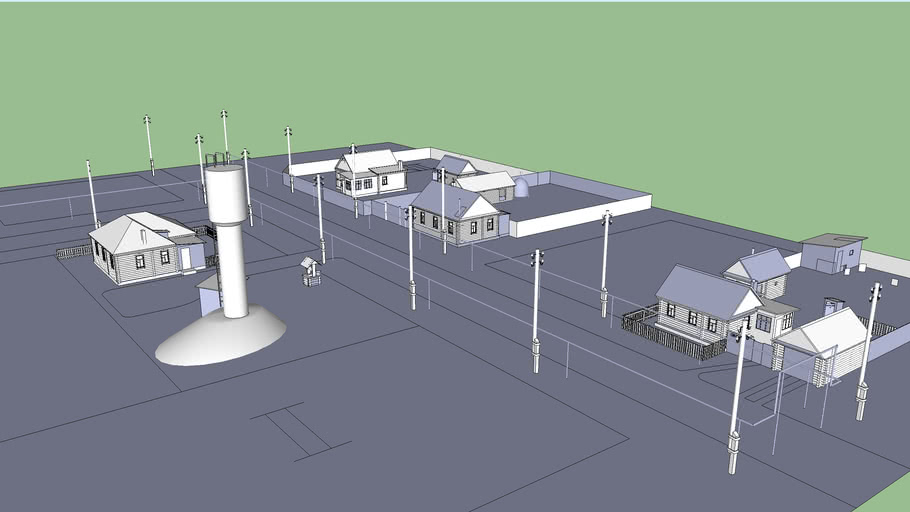Select the flat-roofed garage on the far right
This screenshot has width=910, height=512.
(x=832, y=252)
